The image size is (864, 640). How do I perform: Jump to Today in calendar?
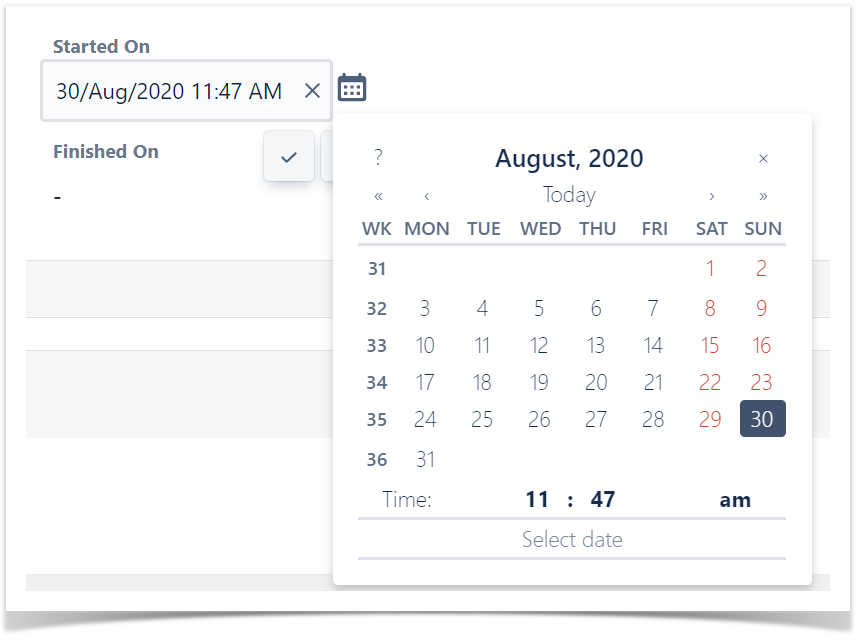pos(569,195)
